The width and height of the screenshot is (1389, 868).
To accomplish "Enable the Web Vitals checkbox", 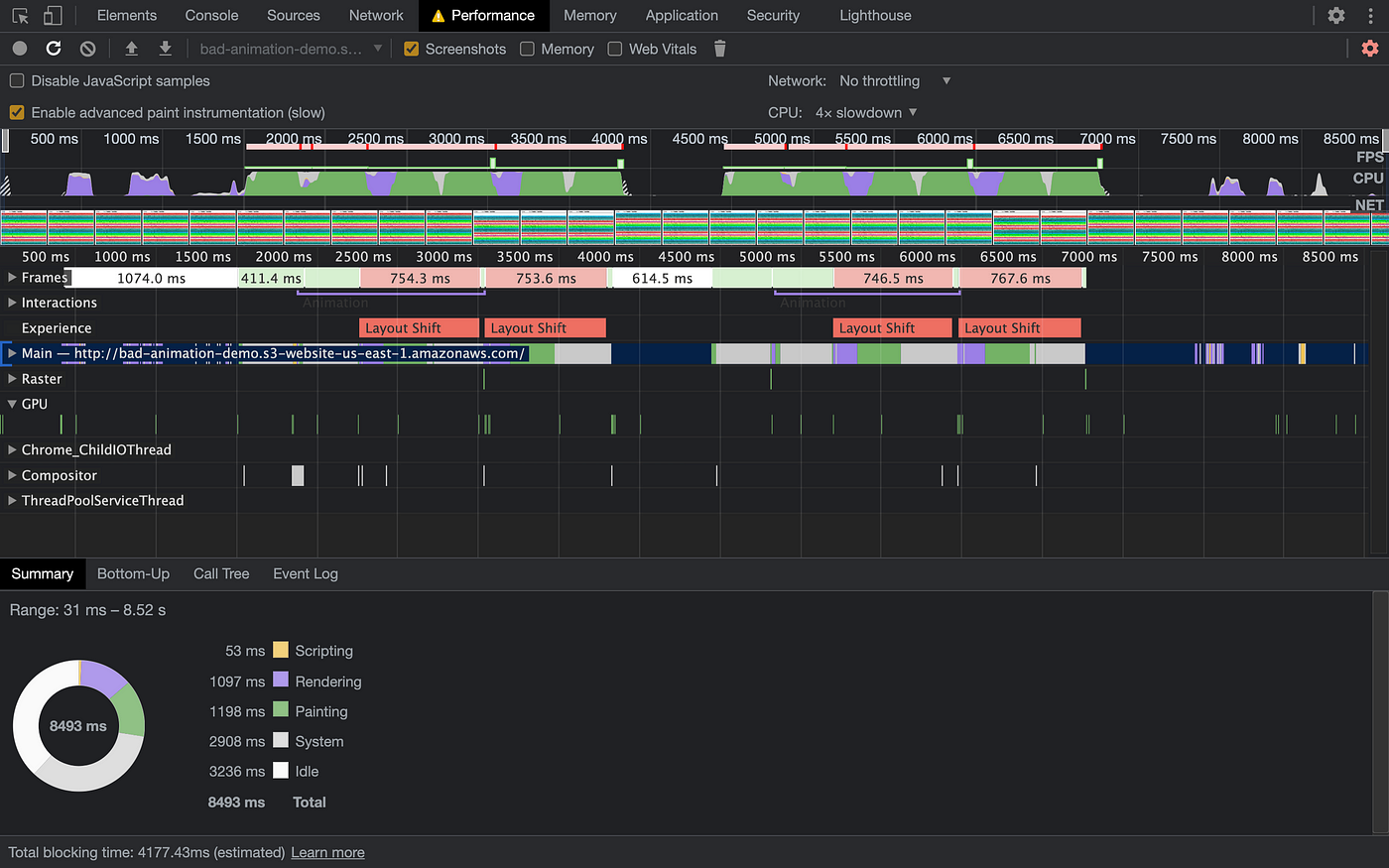I will [615, 49].
